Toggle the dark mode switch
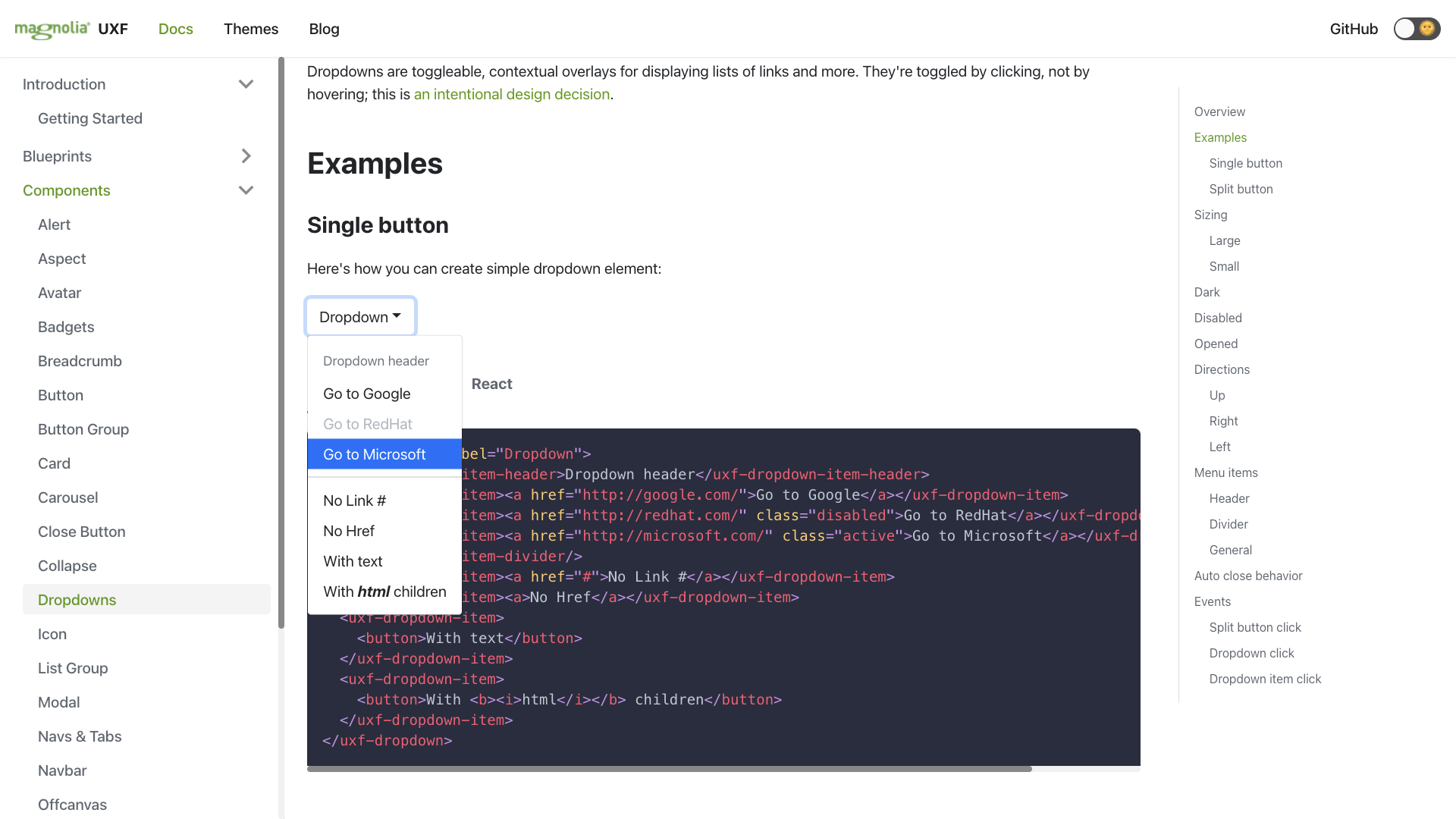The height and width of the screenshot is (819, 1456). pos(1416,29)
